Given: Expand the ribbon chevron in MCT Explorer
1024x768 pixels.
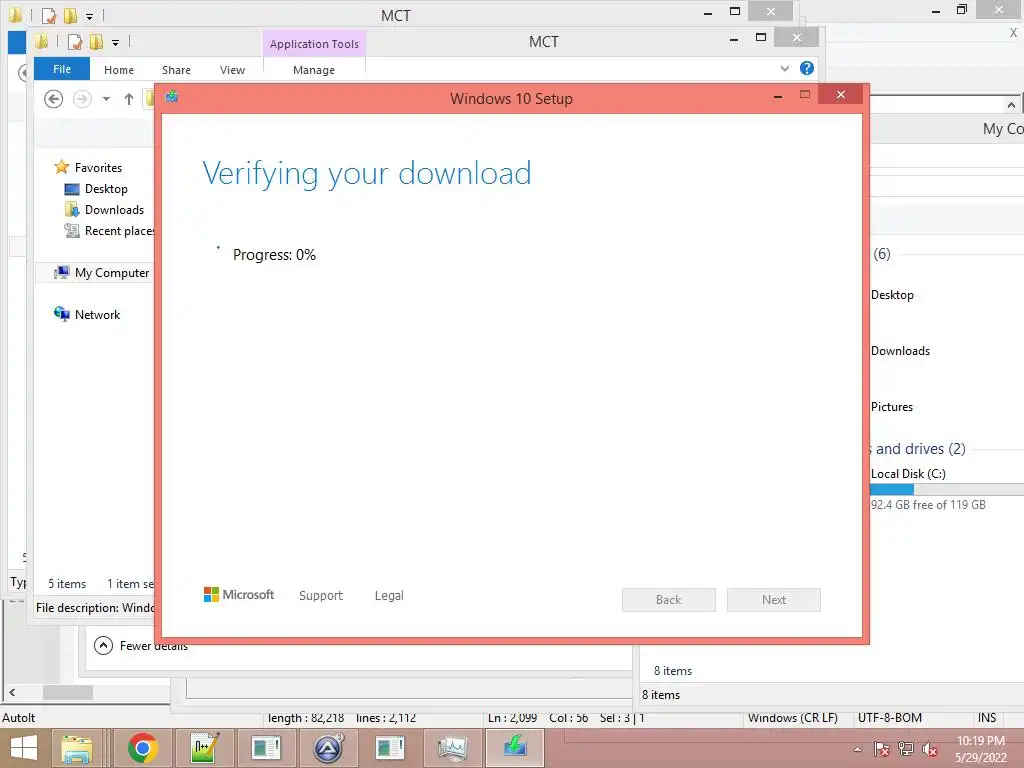Looking at the screenshot, I should (x=785, y=68).
